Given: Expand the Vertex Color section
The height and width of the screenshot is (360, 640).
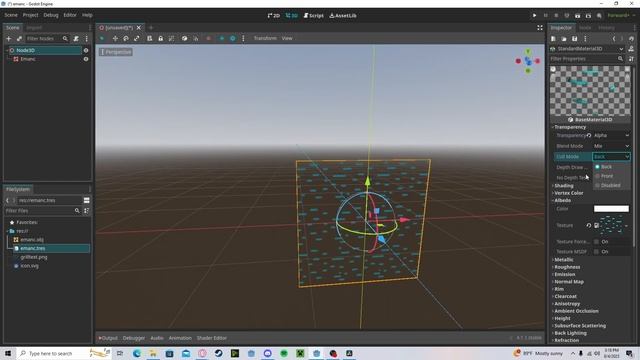Looking at the screenshot, I should coord(569,193).
